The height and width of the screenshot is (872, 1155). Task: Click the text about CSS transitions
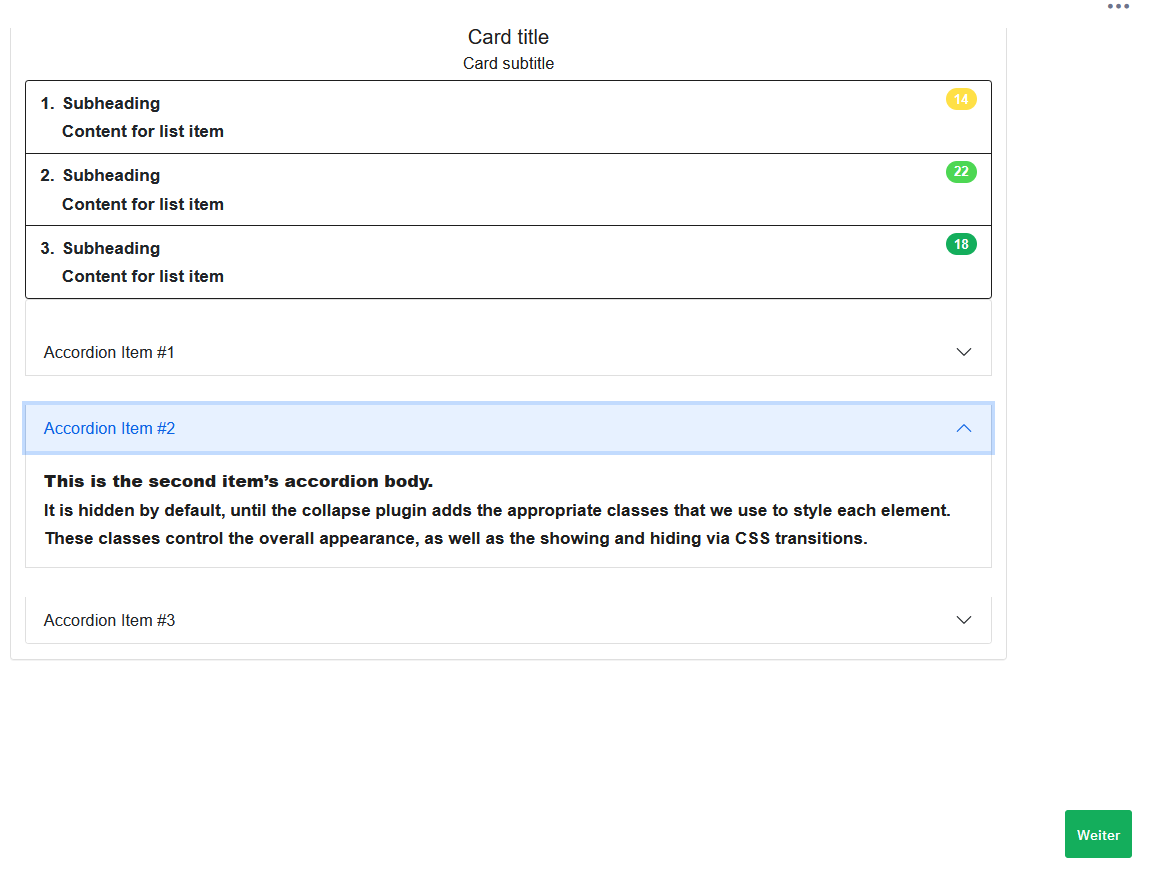point(456,538)
